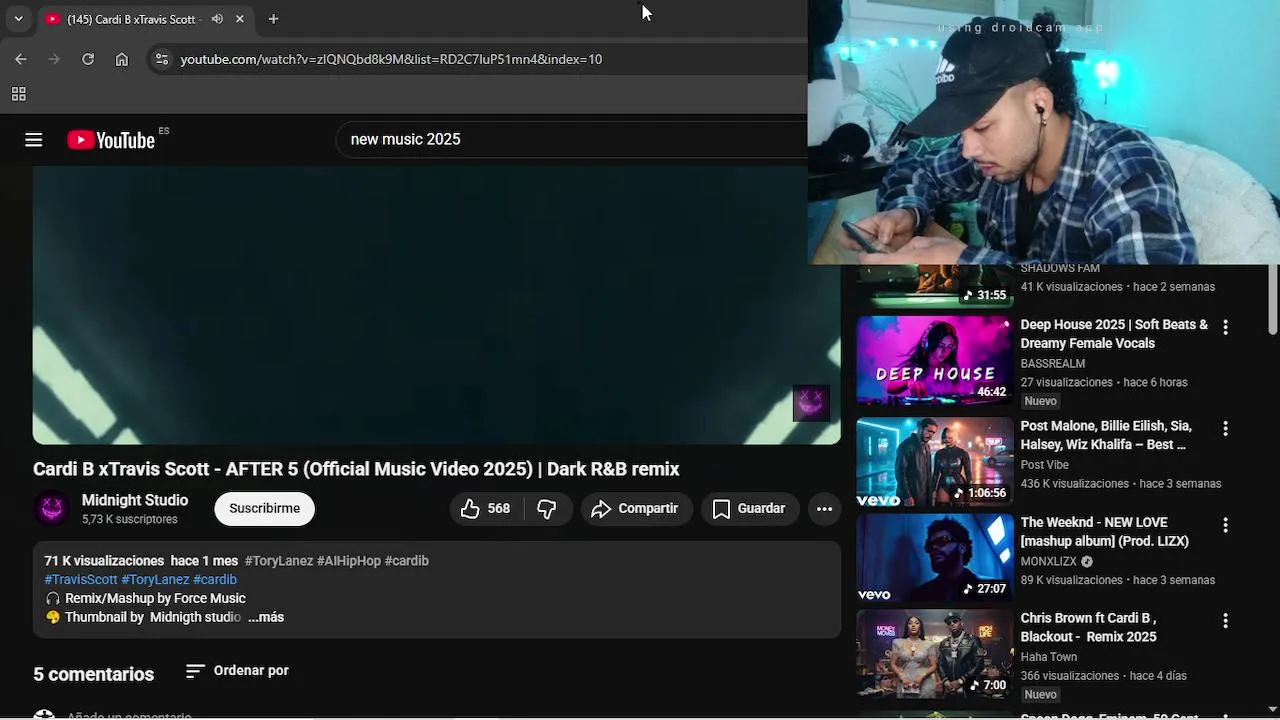The image size is (1280, 720).
Task: Click the Haha Town channel name
Action: click(x=1049, y=658)
